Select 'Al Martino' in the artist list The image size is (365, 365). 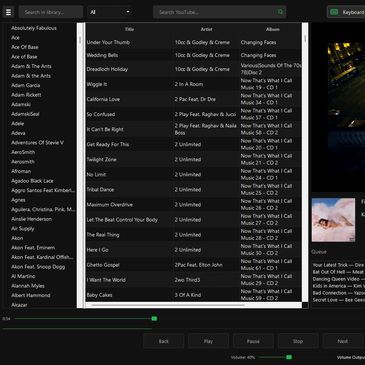23,276
